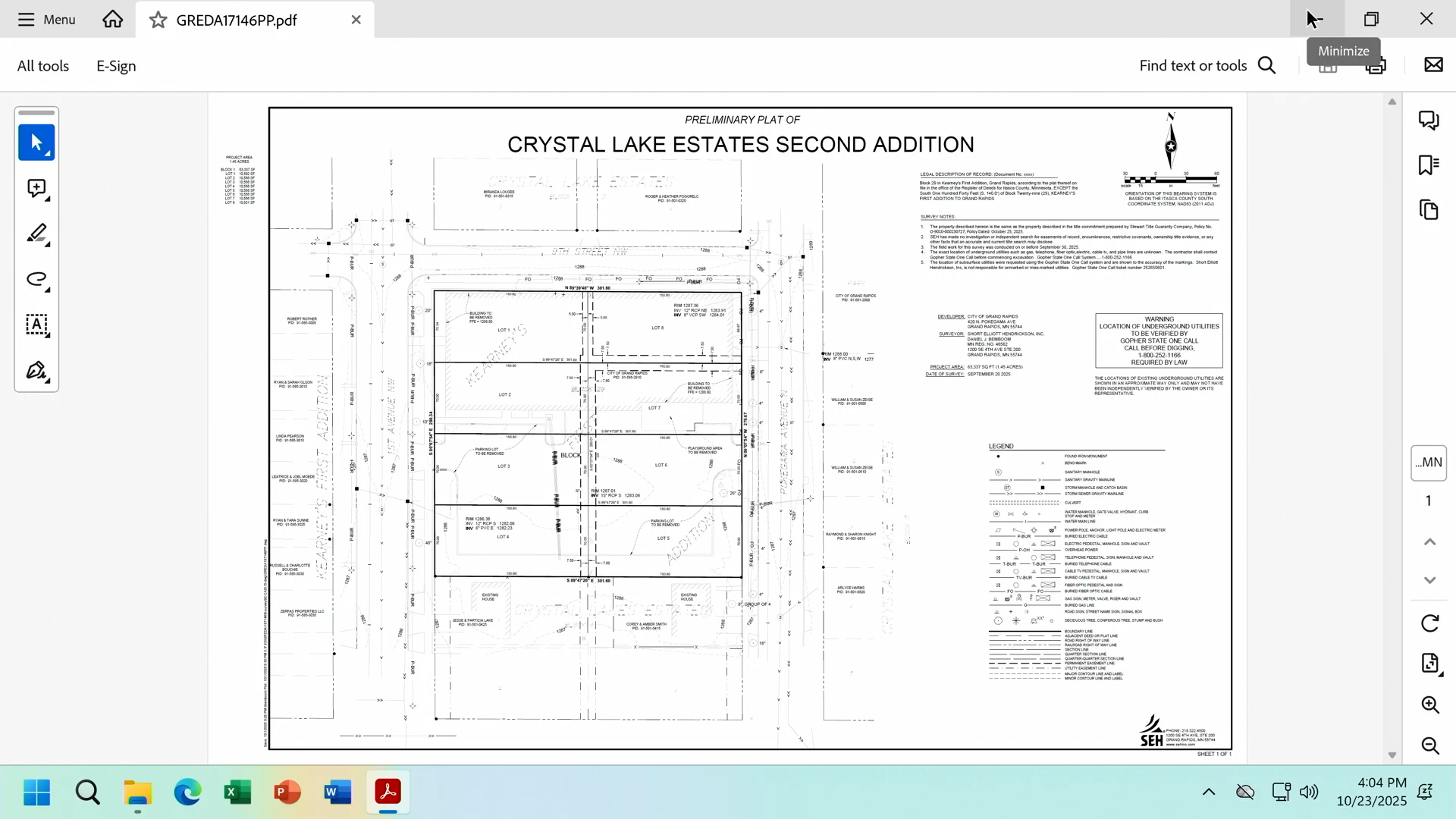1456x819 pixels.
Task: Open the Comments panel on the right
Action: [1429, 121]
